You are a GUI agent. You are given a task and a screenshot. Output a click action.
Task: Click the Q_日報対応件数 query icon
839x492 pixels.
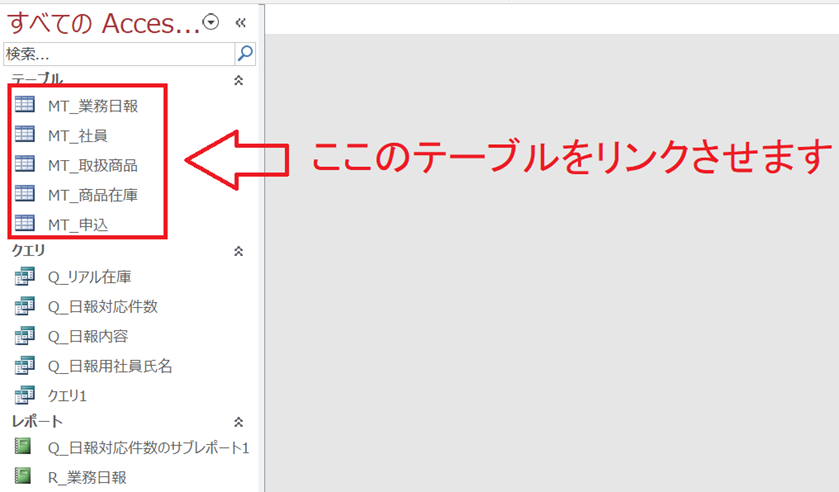coord(25,306)
